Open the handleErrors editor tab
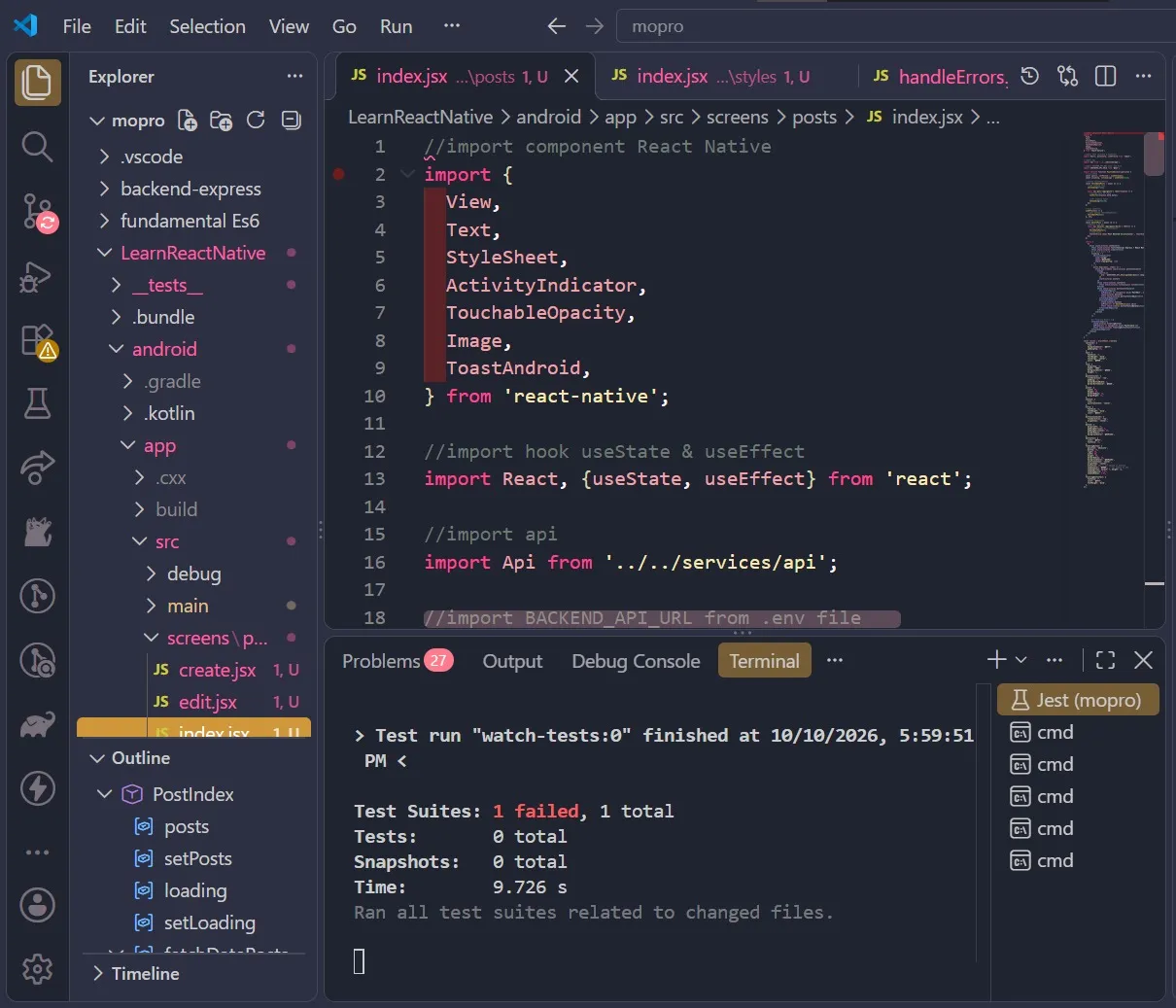The width and height of the screenshot is (1176, 1008). (x=938, y=76)
